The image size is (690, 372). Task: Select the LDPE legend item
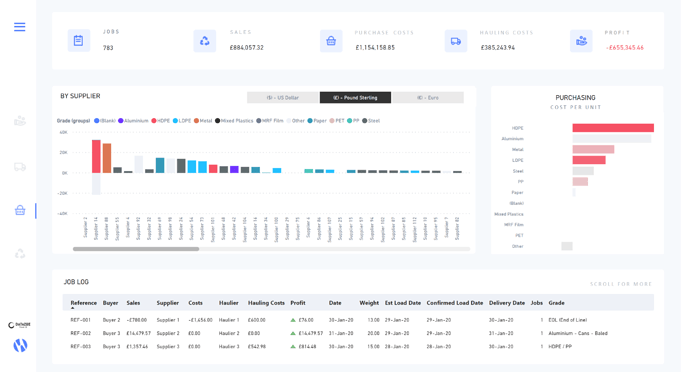click(182, 121)
